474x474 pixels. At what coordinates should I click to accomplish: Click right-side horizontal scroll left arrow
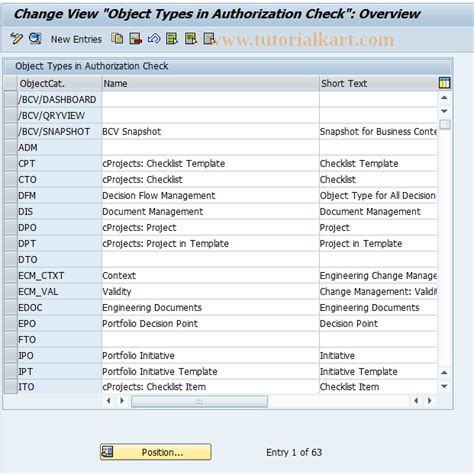(x=416, y=401)
